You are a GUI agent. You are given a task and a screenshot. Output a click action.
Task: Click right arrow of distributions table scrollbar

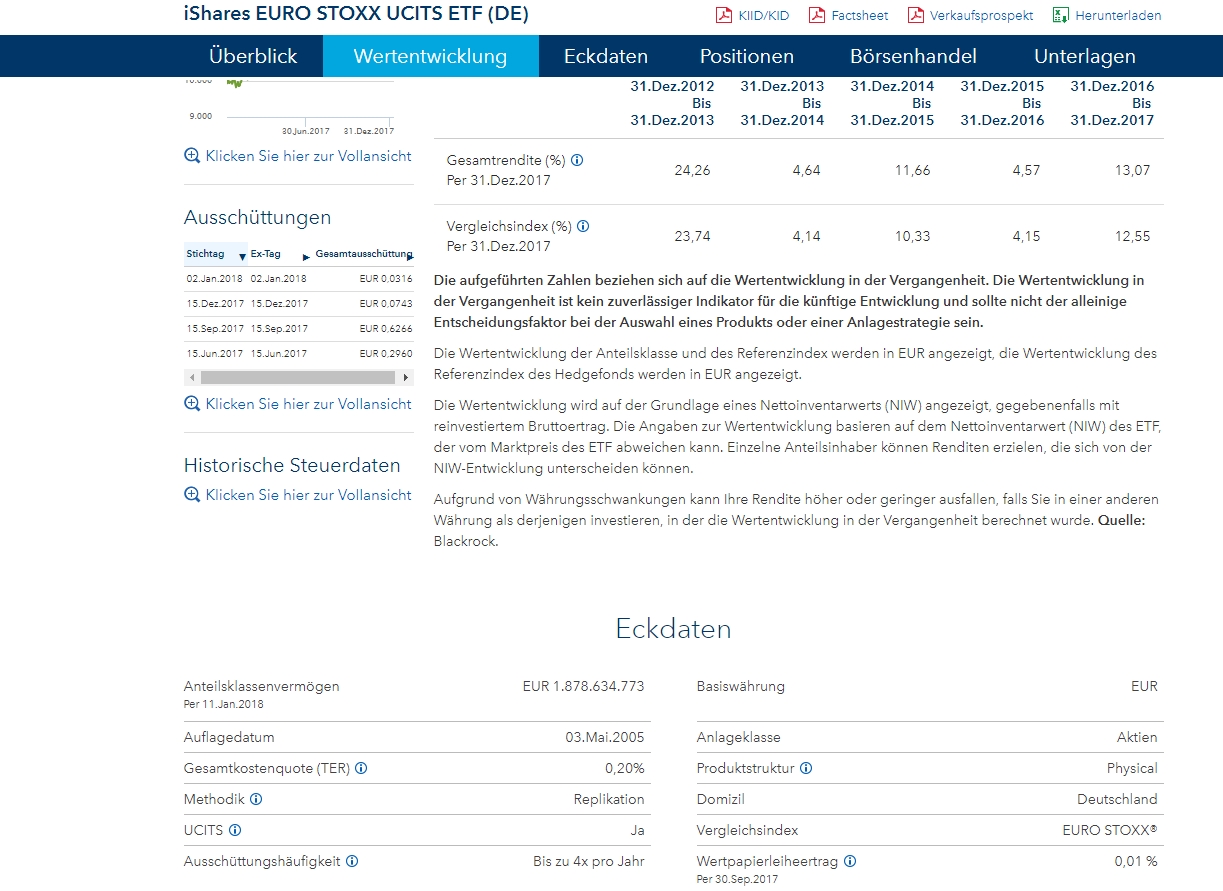406,378
